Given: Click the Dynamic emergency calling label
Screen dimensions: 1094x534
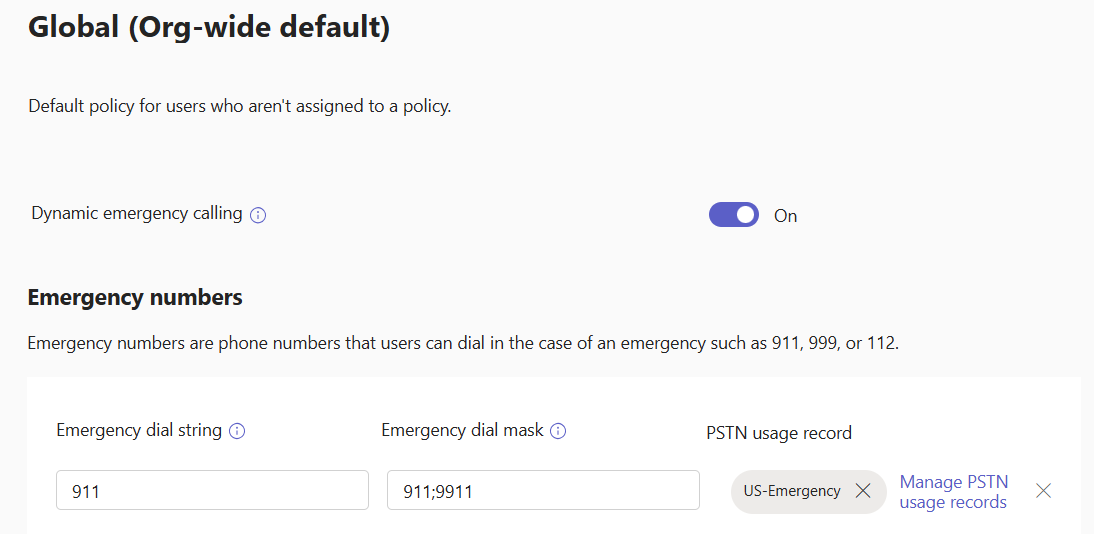Looking at the screenshot, I should coord(137,213).
